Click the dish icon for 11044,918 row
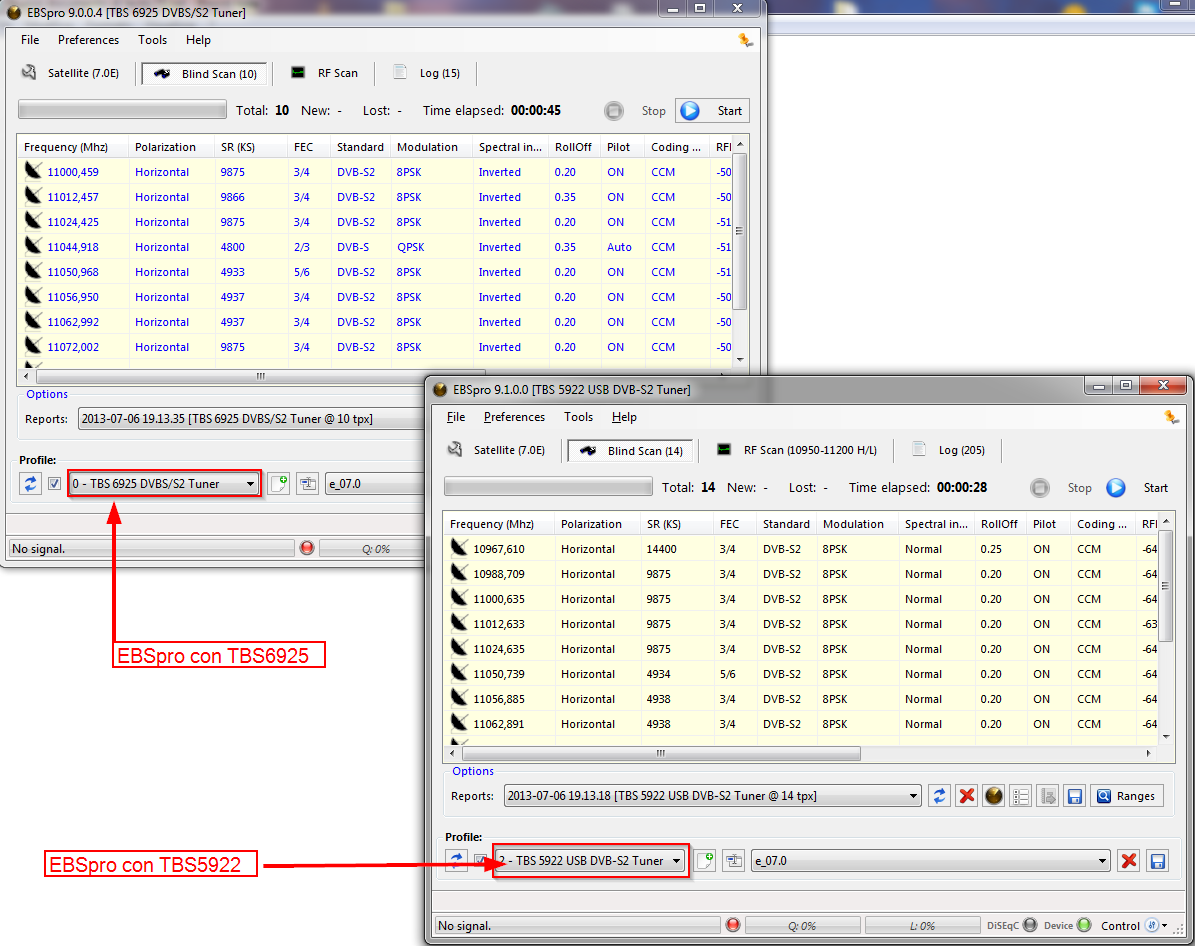This screenshot has height=946, width=1195. 33,245
